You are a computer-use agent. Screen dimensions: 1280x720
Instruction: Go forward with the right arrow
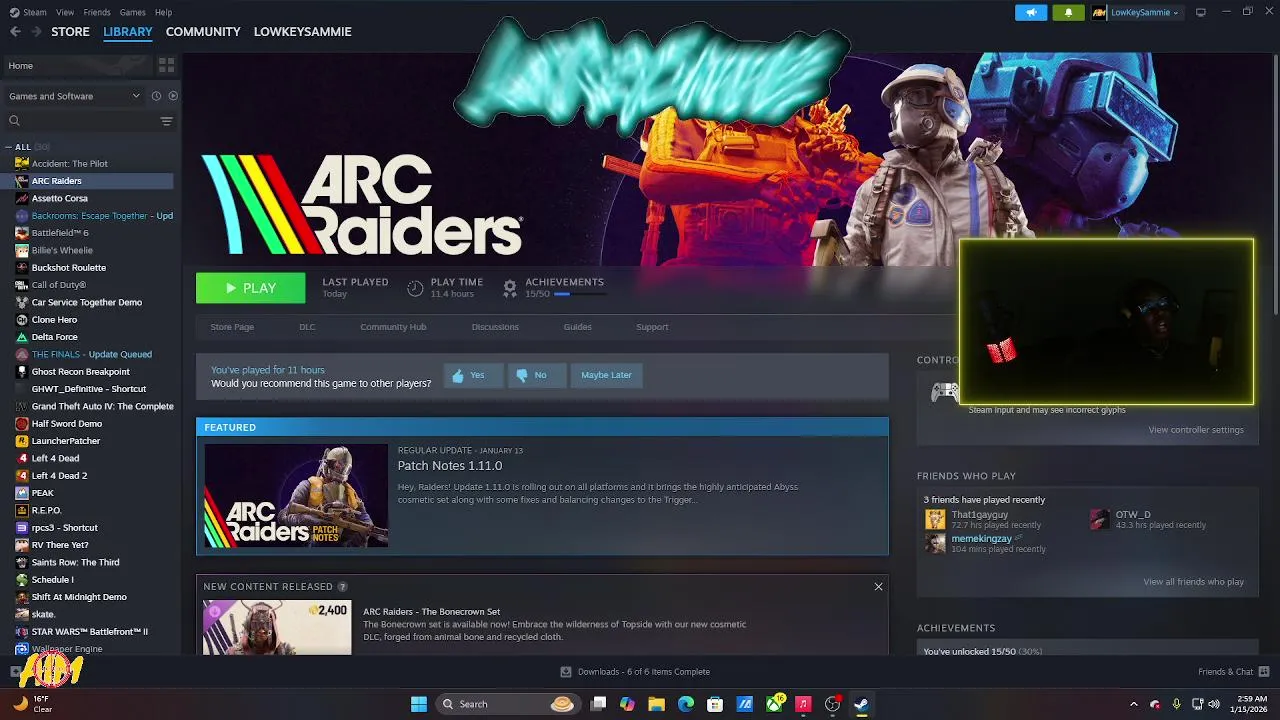36,32
